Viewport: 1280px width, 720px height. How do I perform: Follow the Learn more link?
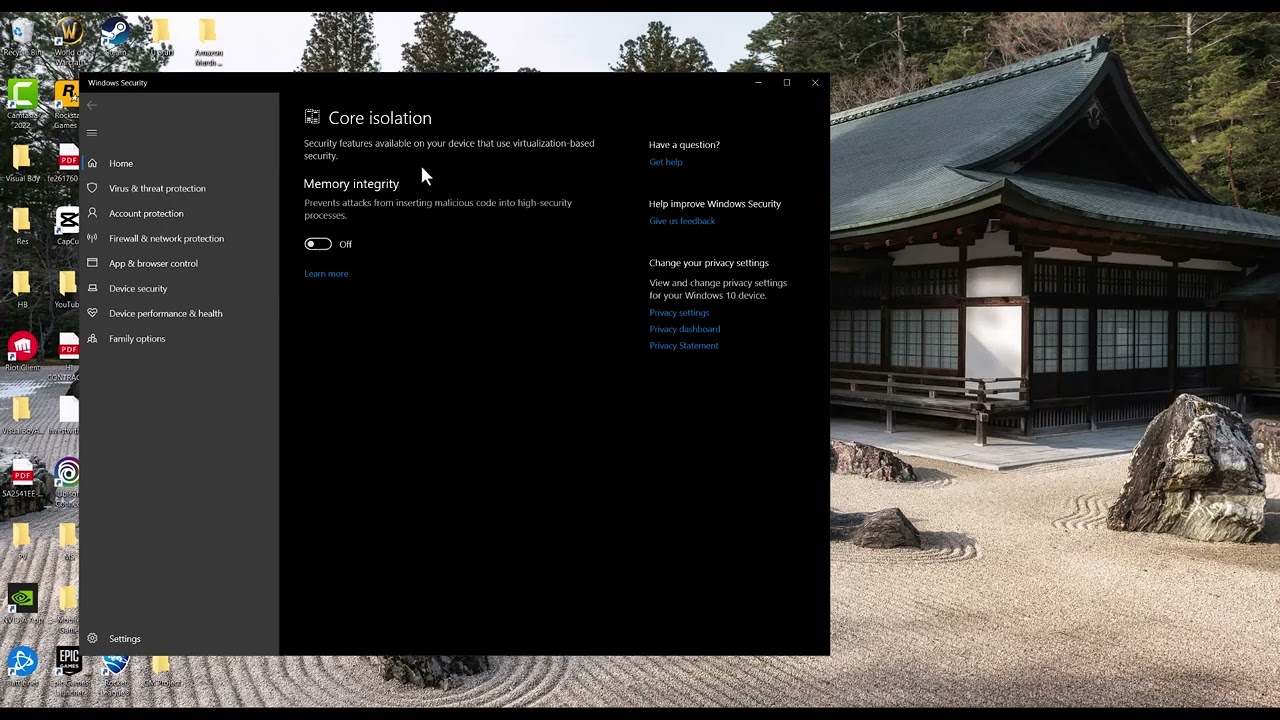coord(326,273)
